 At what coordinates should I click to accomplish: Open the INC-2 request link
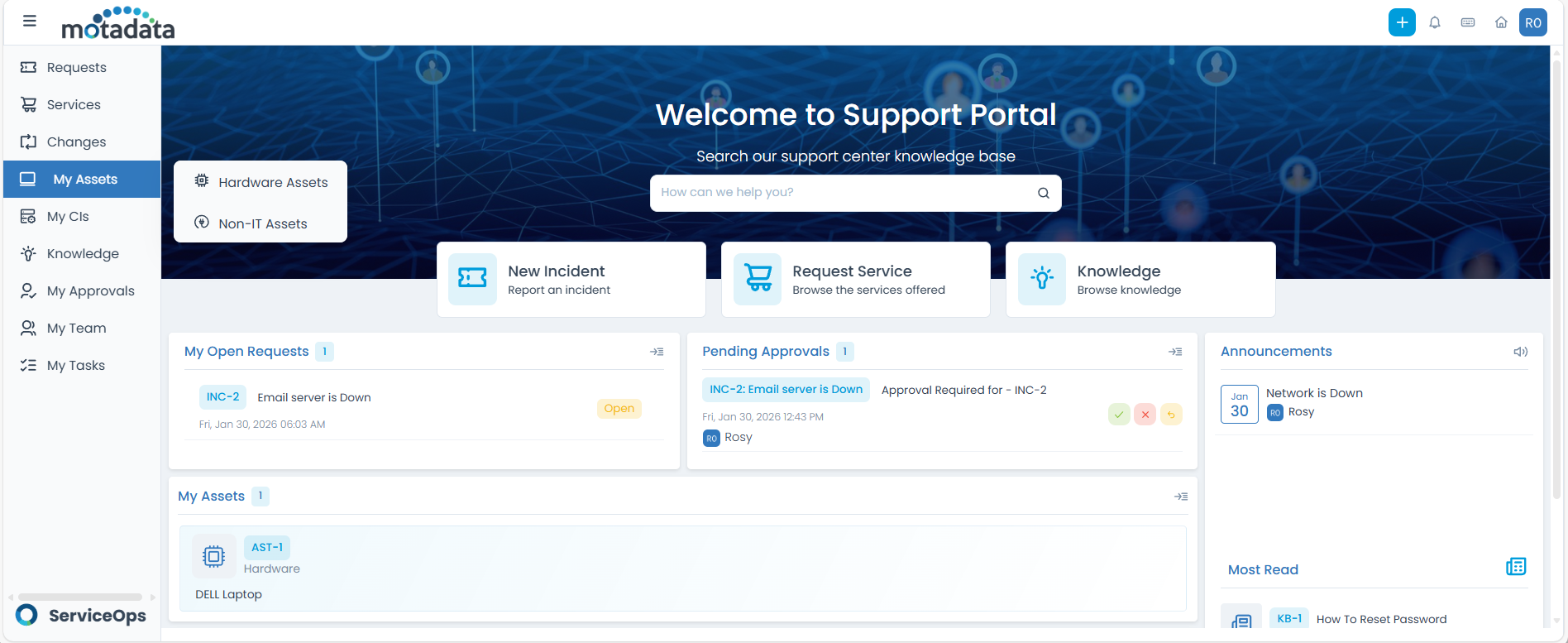coord(222,397)
